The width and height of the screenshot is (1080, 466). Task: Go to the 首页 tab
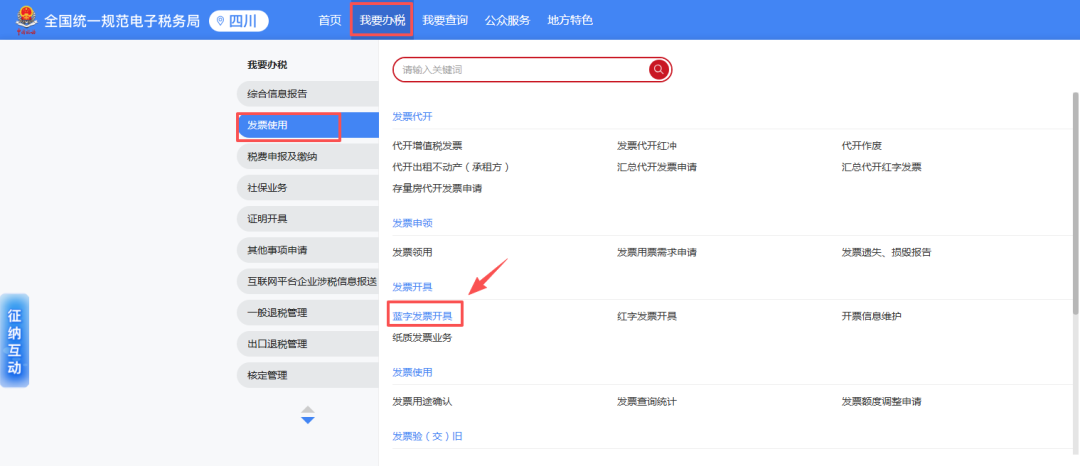coord(330,21)
